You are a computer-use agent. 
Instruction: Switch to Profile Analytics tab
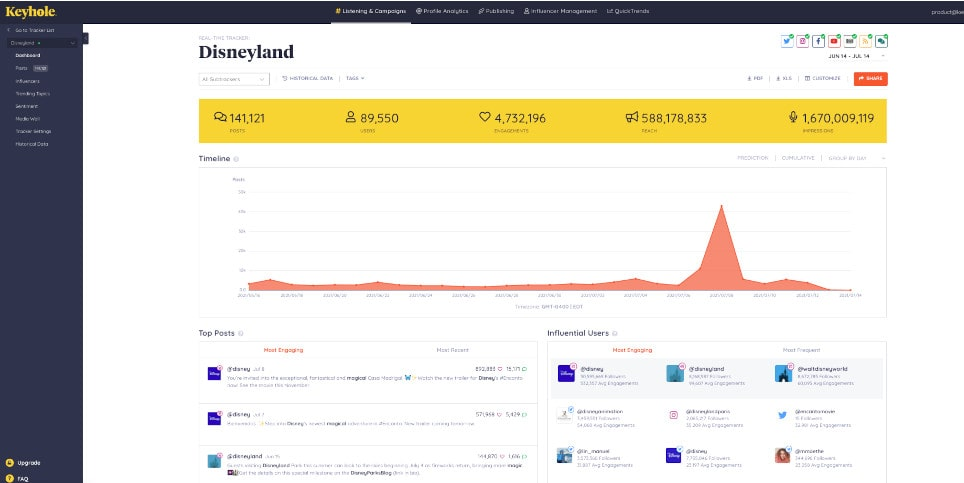442,11
